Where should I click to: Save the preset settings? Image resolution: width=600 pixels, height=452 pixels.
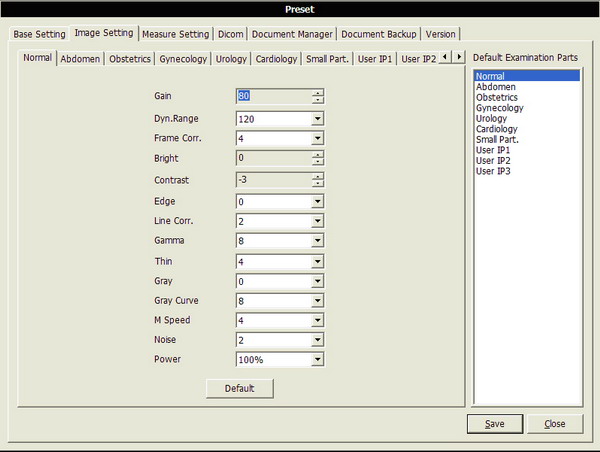click(494, 424)
